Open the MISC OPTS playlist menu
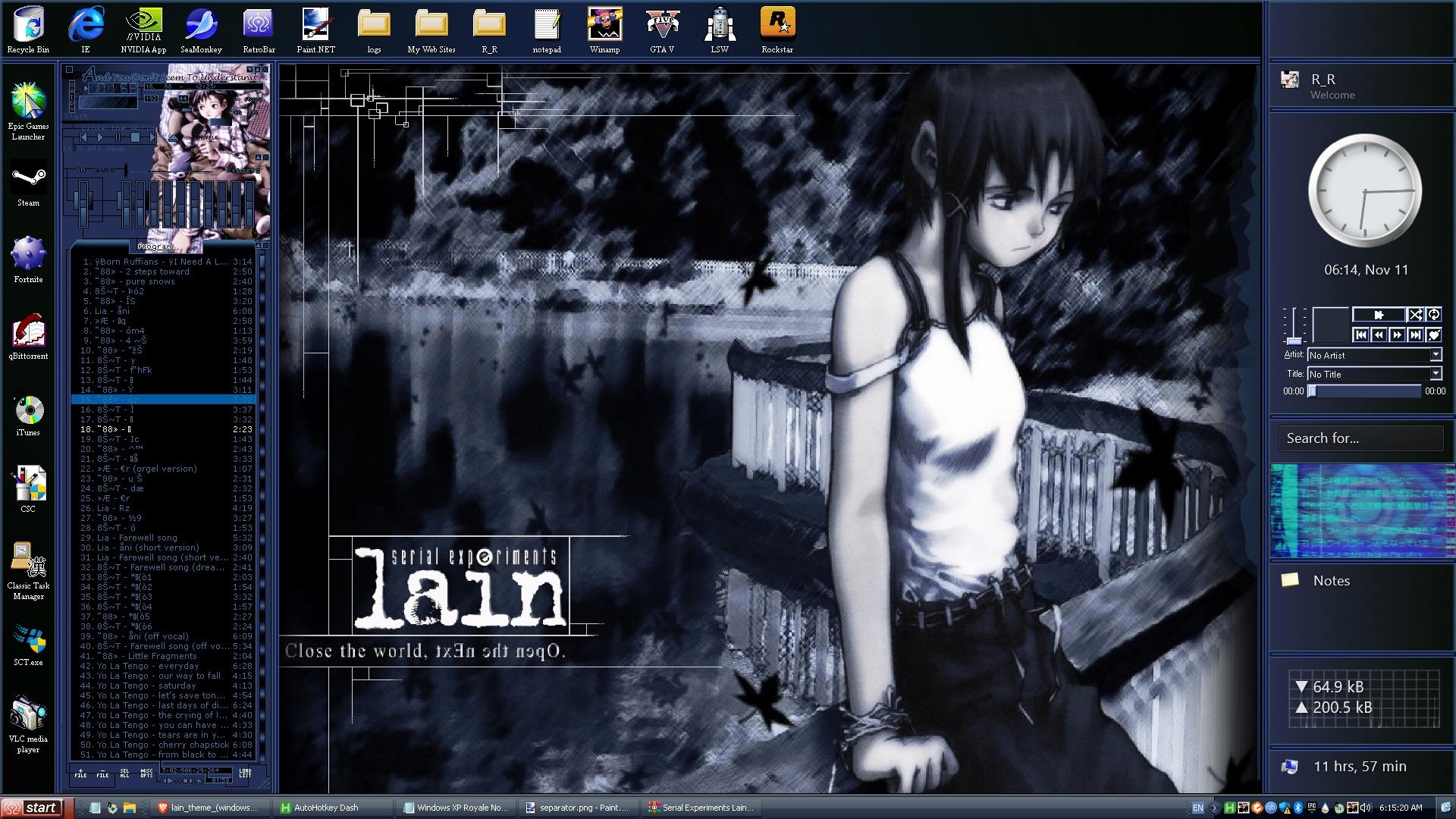1456x819 pixels. tap(146, 773)
